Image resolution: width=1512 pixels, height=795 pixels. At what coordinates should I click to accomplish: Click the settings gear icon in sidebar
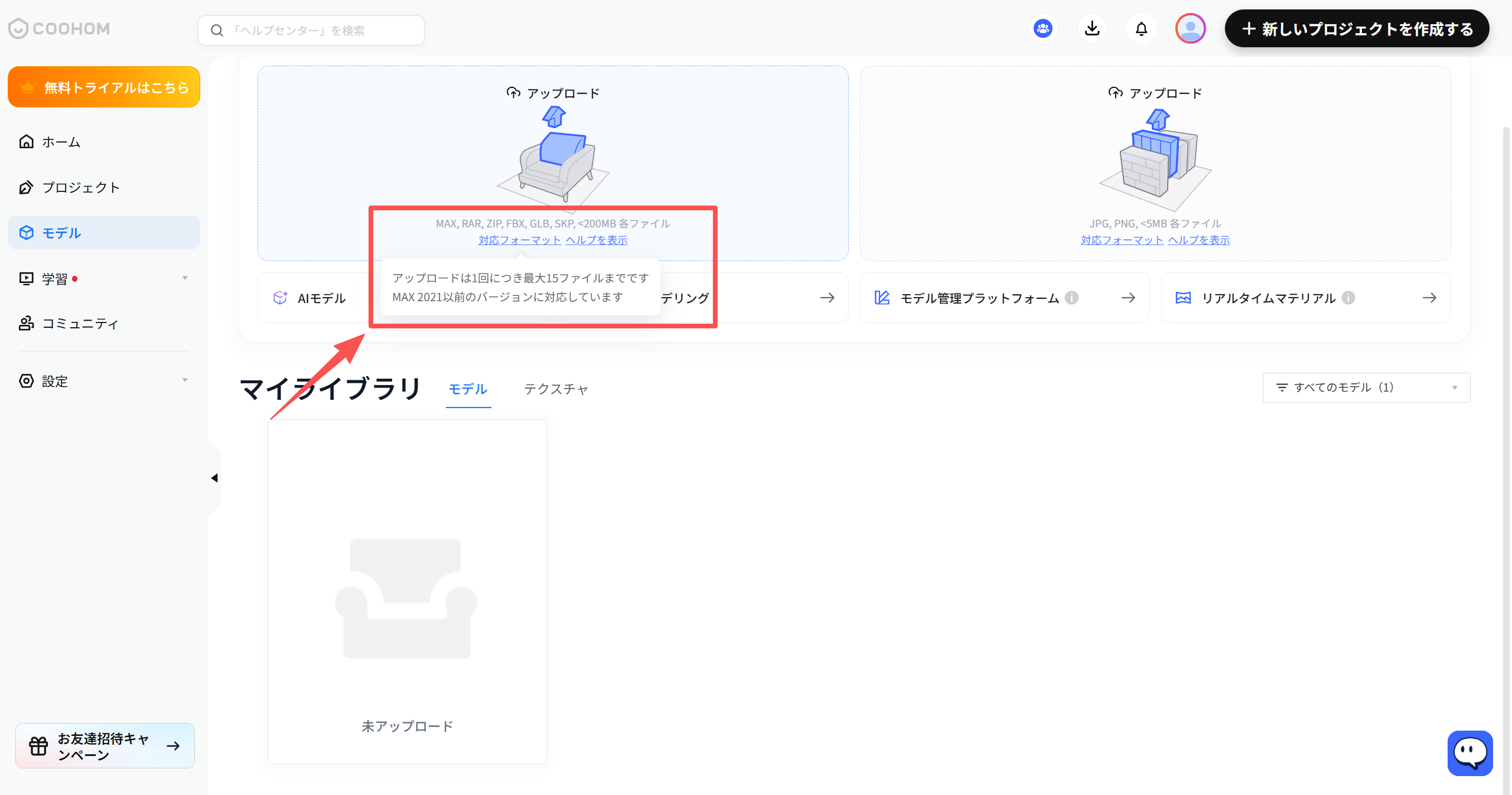27,381
